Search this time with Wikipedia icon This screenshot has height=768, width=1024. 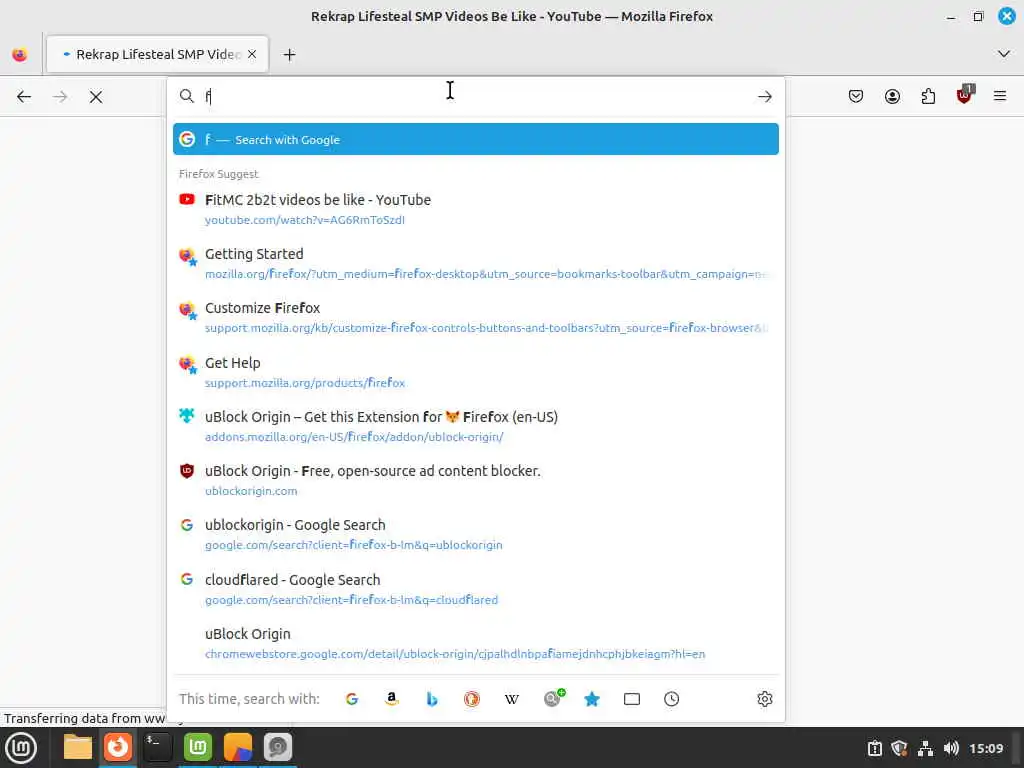(512, 699)
